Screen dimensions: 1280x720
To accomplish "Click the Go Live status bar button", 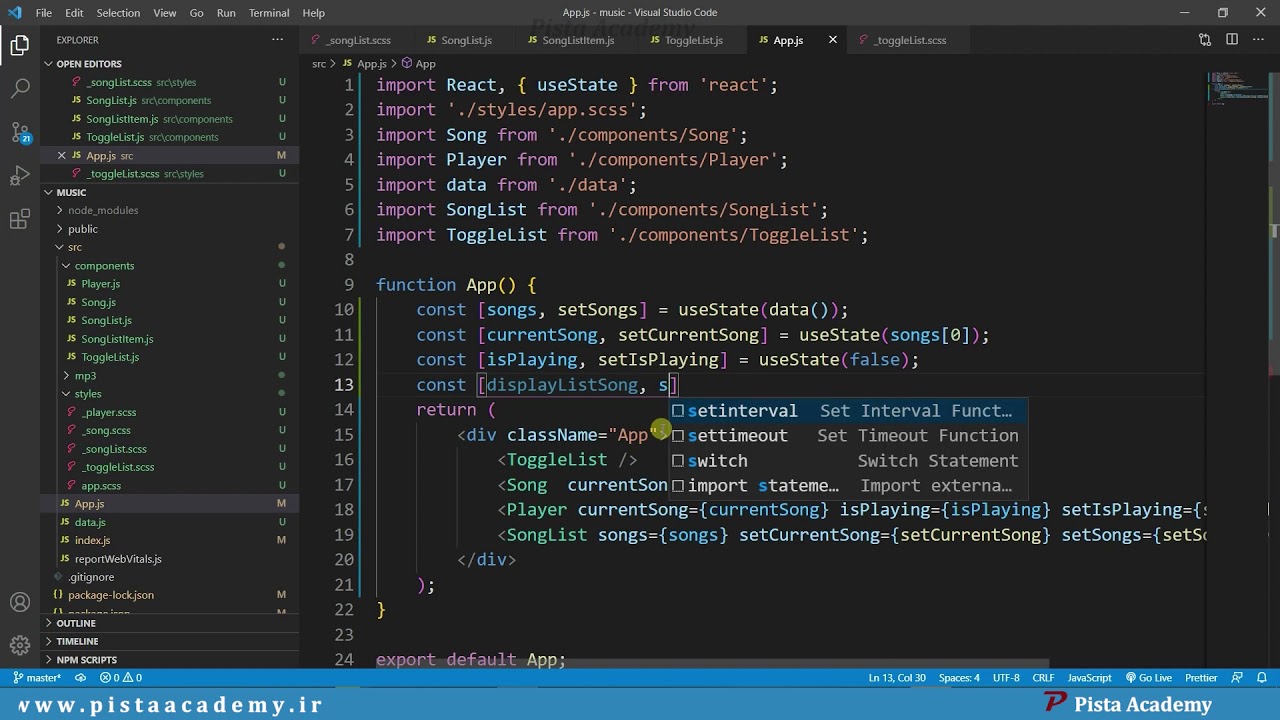I will click(x=1148, y=678).
